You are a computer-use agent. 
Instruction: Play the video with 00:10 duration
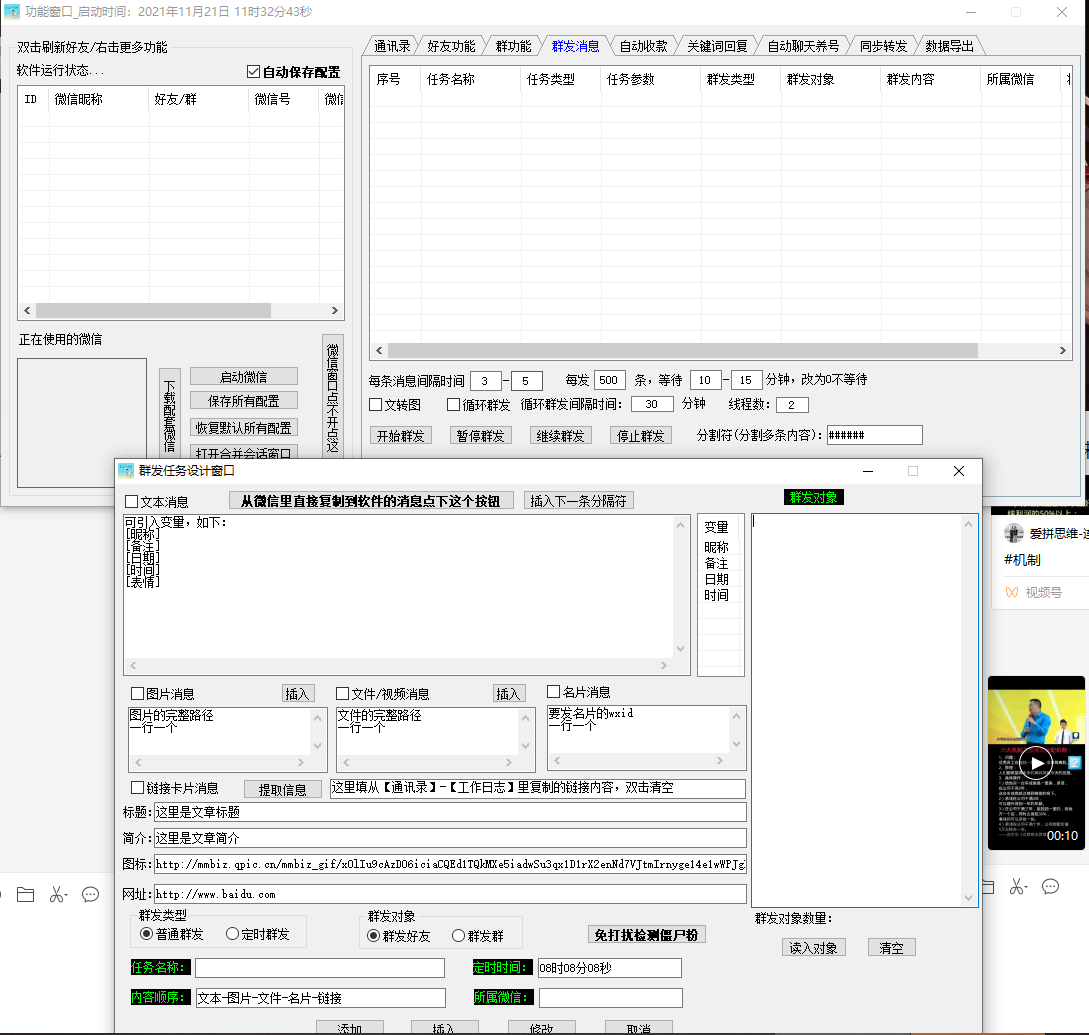(x=1035, y=762)
